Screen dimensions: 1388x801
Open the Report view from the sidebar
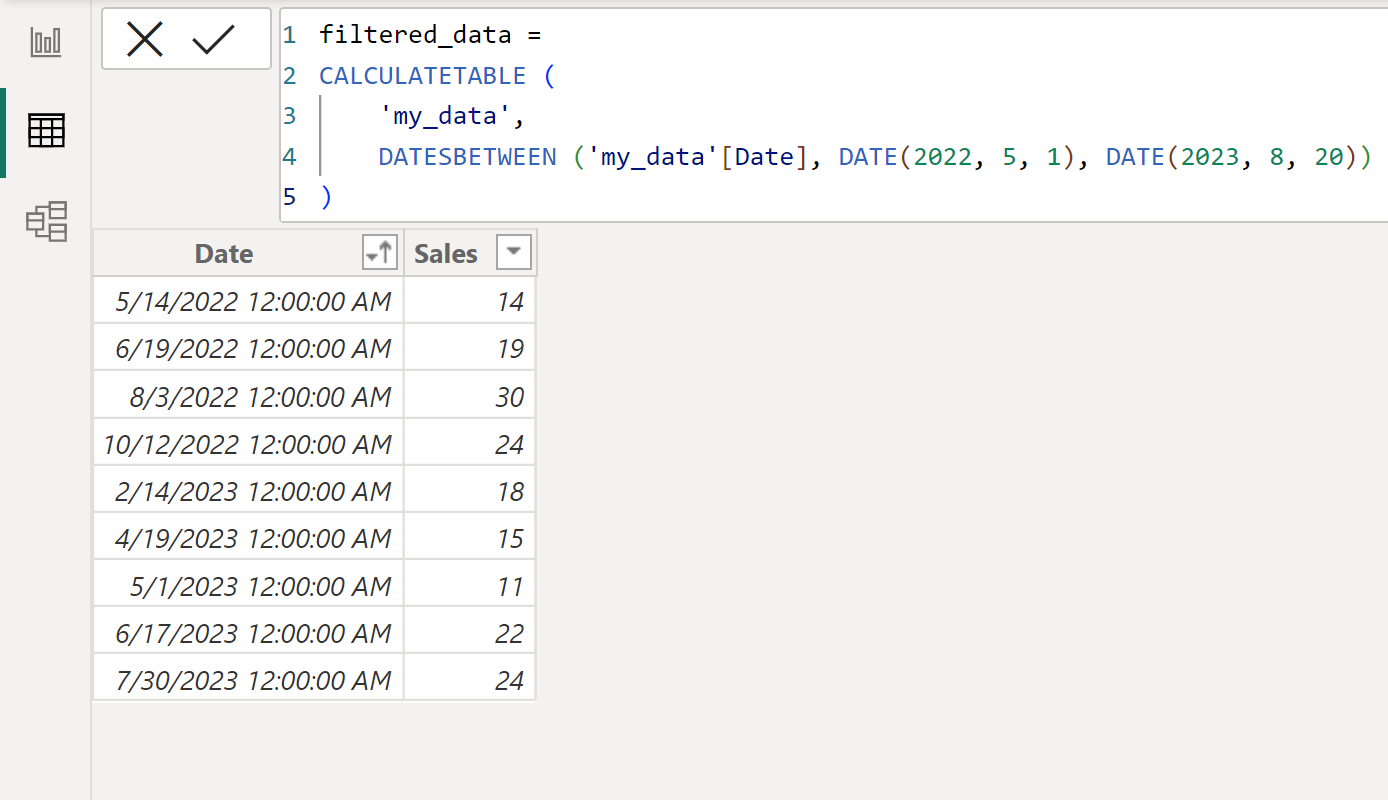pyautogui.click(x=45, y=42)
